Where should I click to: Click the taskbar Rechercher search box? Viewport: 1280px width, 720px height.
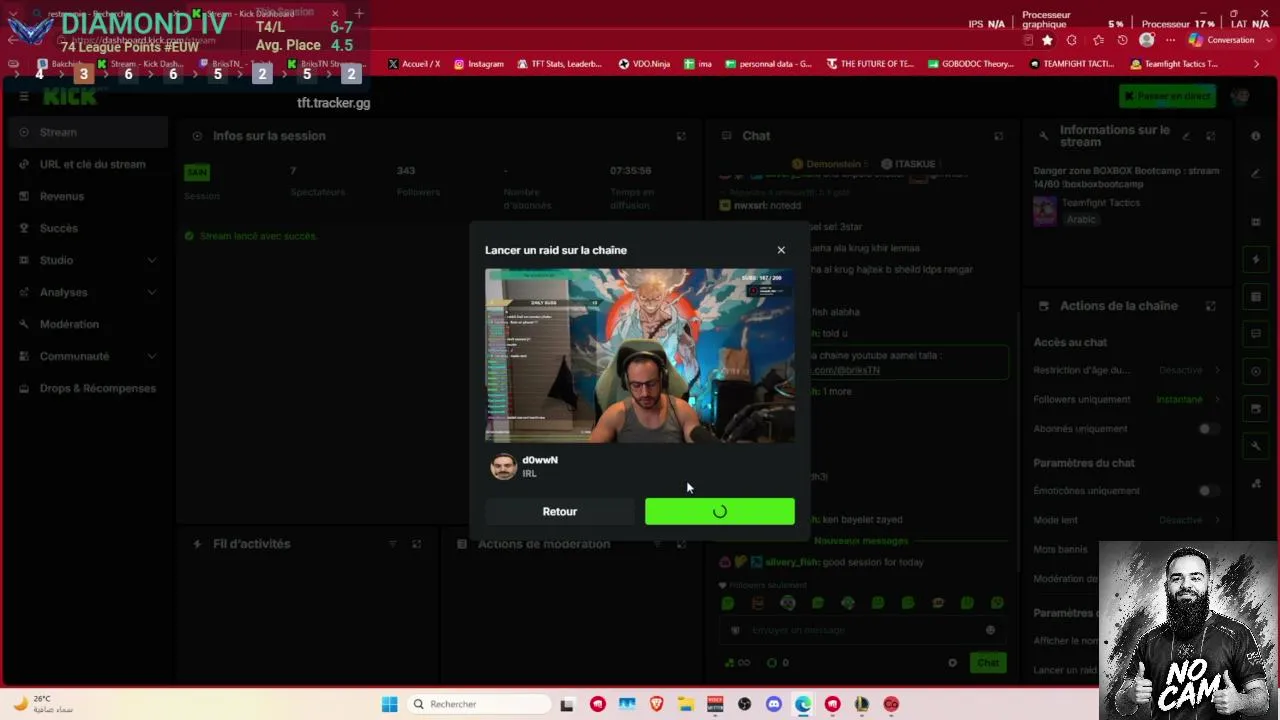click(478, 704)
